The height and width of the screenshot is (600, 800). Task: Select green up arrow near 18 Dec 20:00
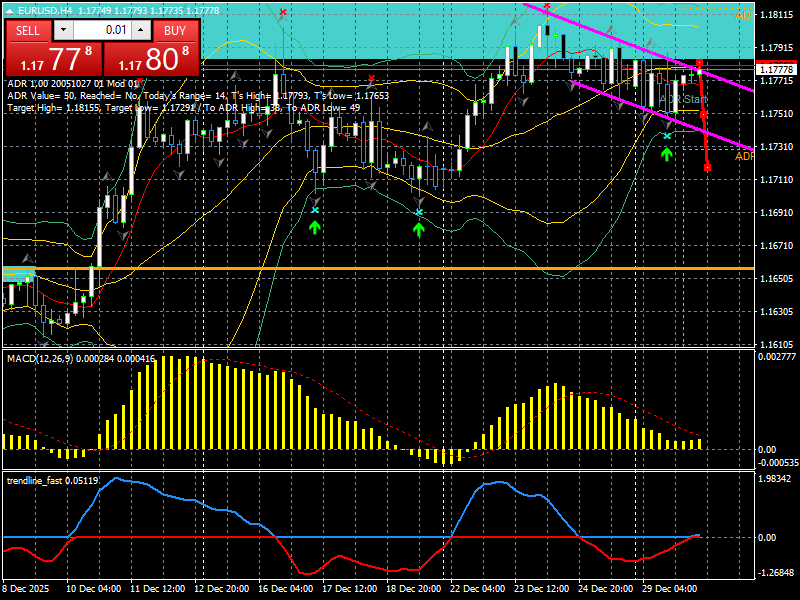pyautogui.click(x=419, y=229)
